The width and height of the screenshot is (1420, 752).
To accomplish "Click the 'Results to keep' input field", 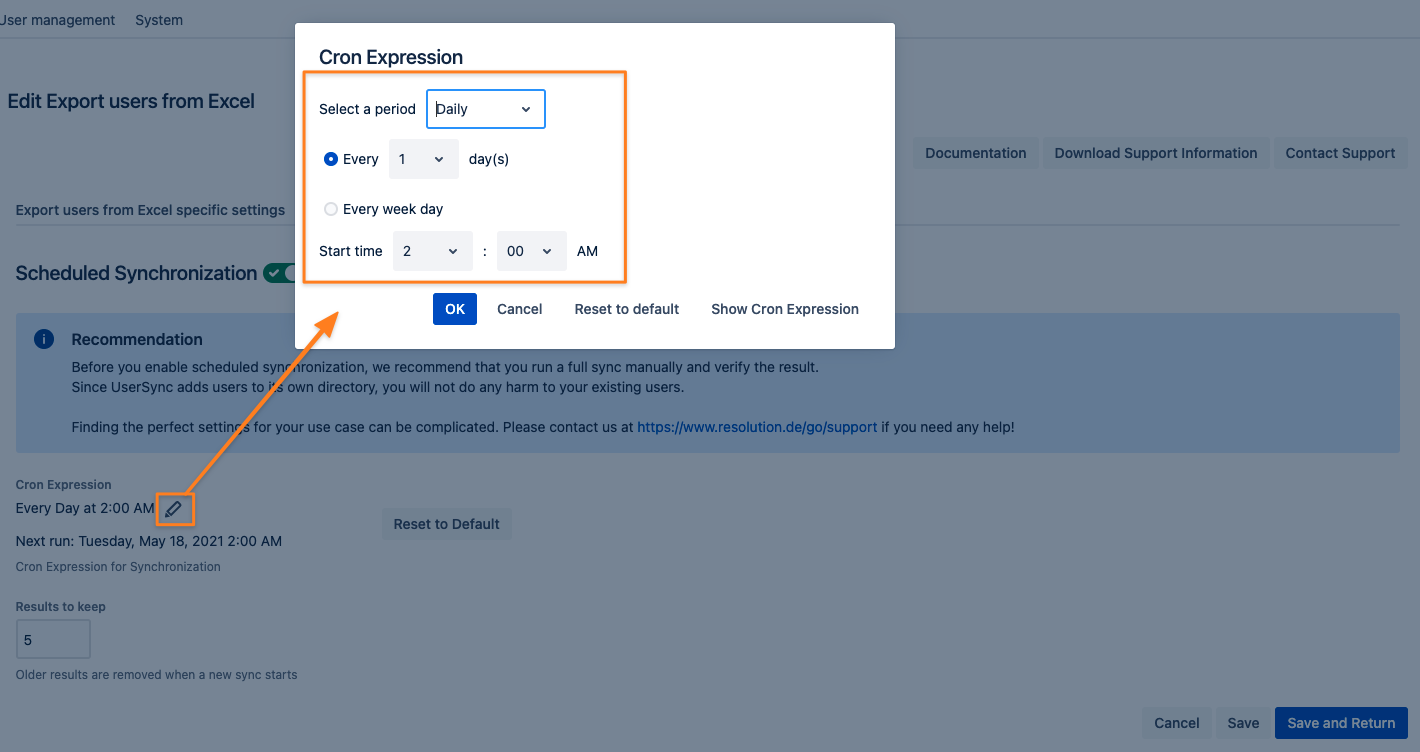I will coord(53,639).
